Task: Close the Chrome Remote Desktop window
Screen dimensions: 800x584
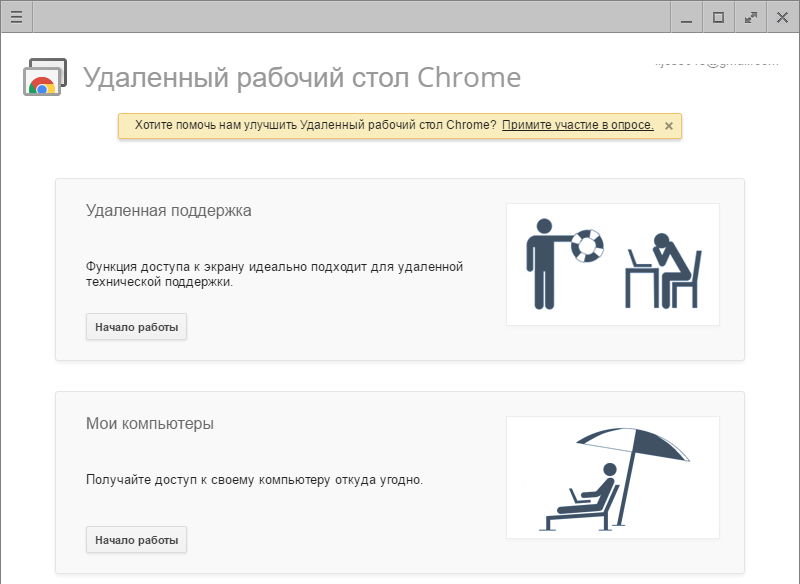Action: point(782,17)
